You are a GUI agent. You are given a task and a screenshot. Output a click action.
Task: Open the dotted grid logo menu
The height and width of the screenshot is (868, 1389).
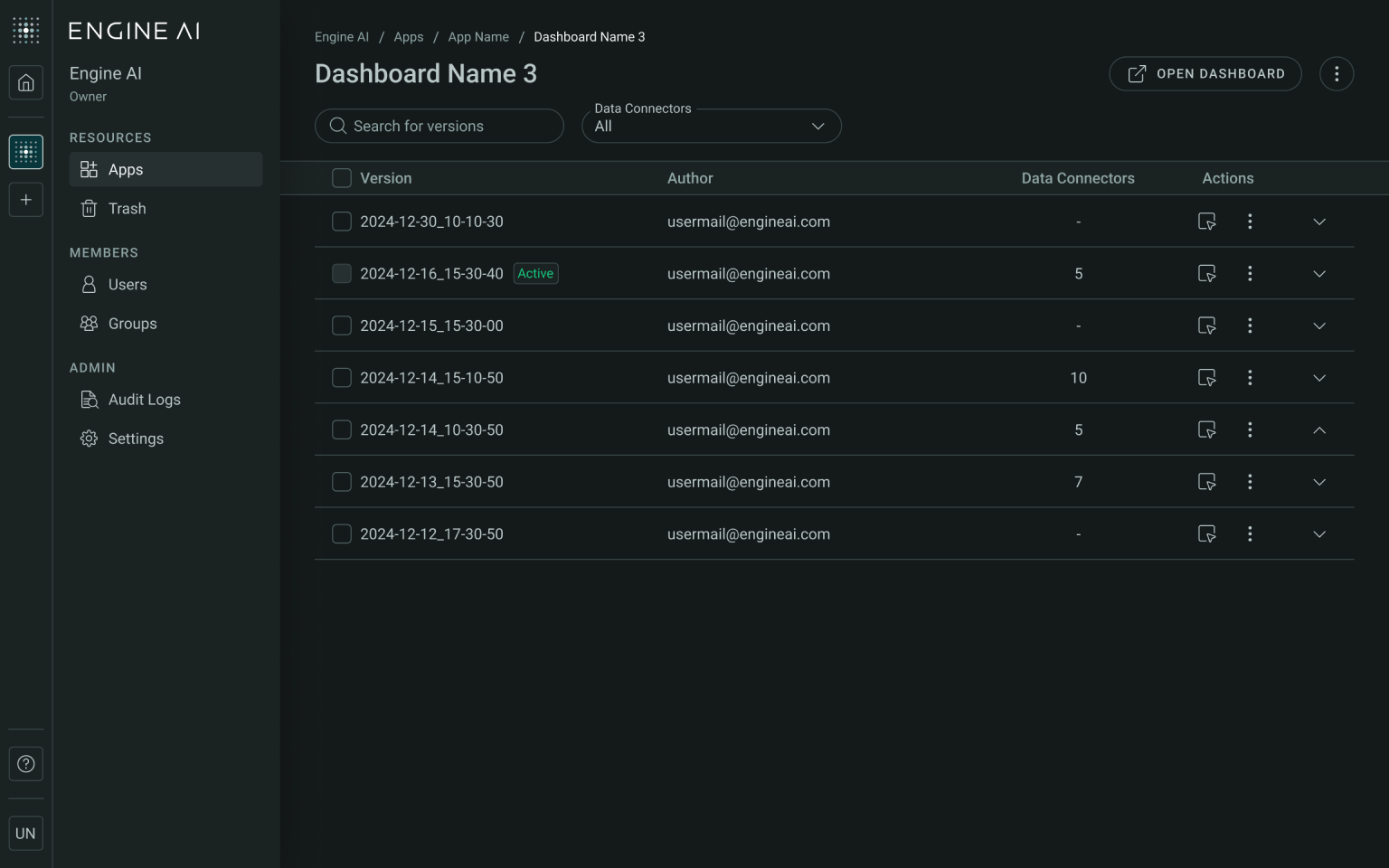click(26, 30)
